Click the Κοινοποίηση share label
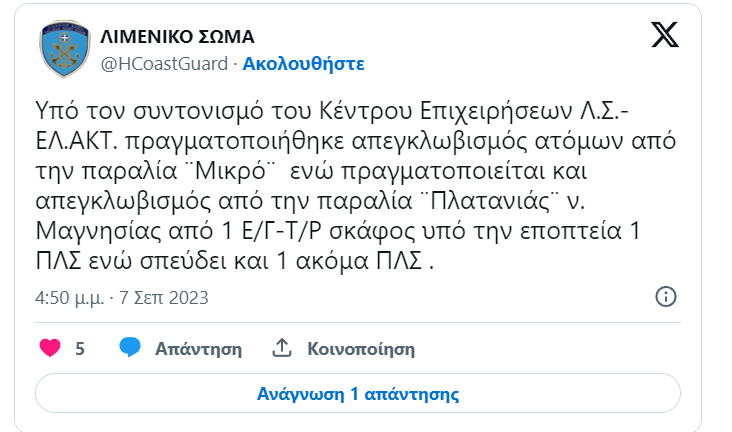Viewport: 732px width, 432px height. (x=361, y=349)
